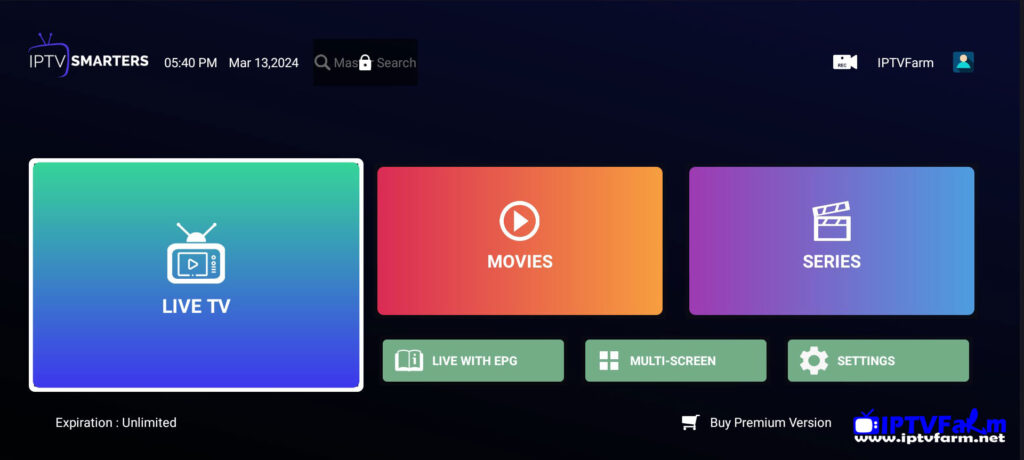Open the Series tile
Viewport: 1024px width, 460px height.
click(x=831, y=240)
